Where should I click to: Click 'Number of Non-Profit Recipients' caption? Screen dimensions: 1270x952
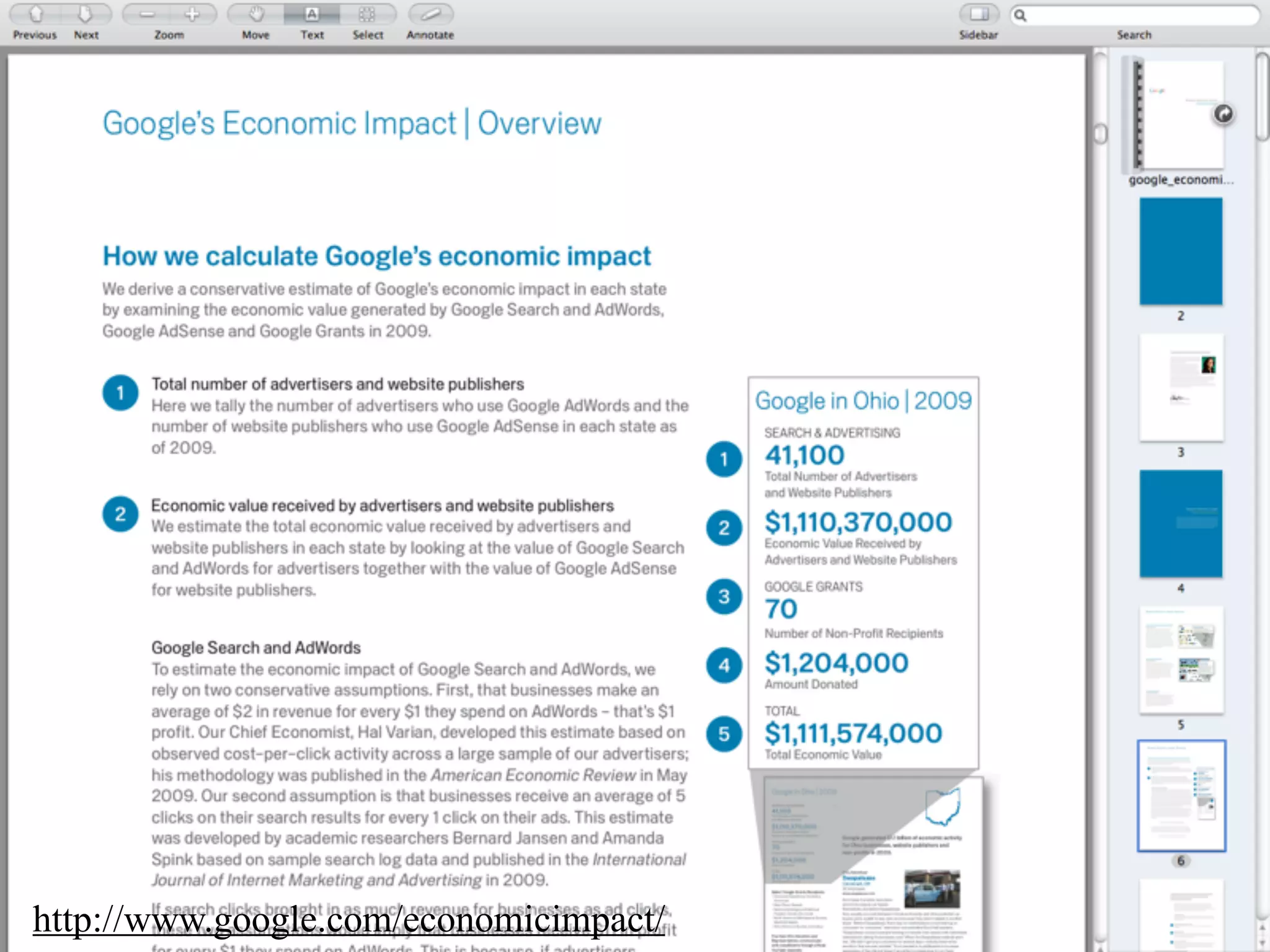(853, 633)
